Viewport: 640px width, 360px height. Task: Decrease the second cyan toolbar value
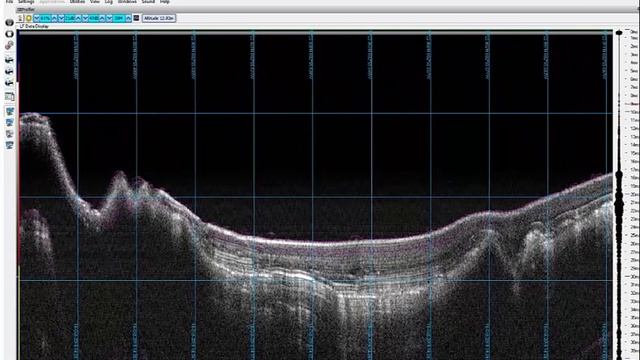tap(61, 18)
